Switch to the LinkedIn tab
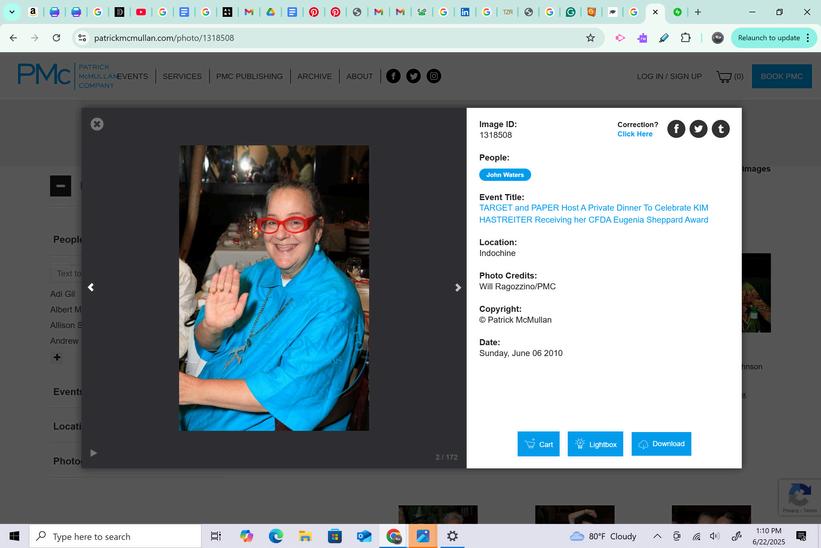This screenshot has height=548, width=821. (464, 12)
